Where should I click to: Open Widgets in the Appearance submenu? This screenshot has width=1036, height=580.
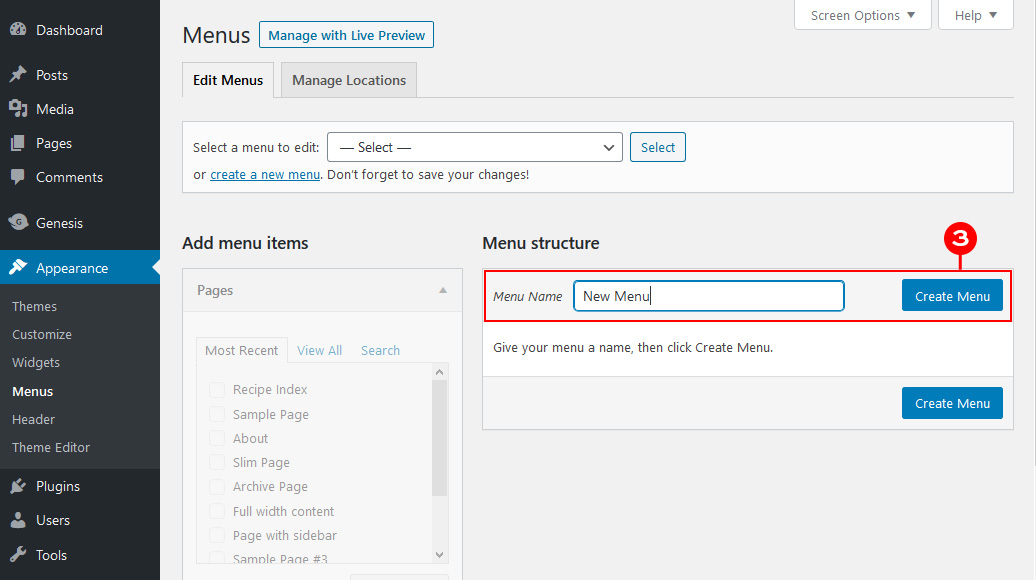pos(36,363)
